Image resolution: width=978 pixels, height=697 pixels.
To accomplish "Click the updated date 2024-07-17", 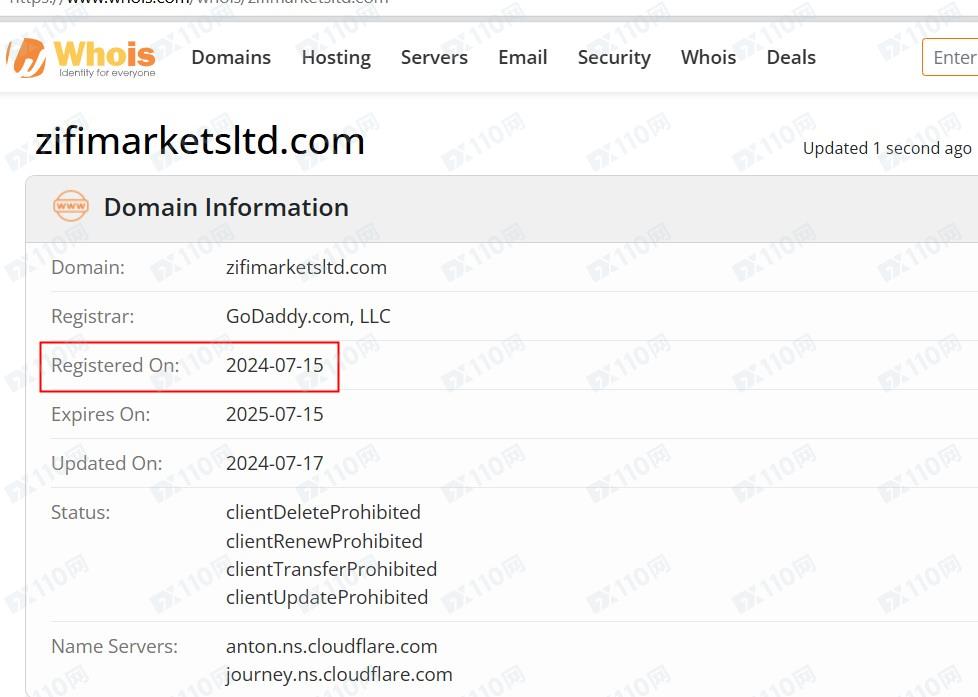I will pyautogui.click(x=275, y=463).
